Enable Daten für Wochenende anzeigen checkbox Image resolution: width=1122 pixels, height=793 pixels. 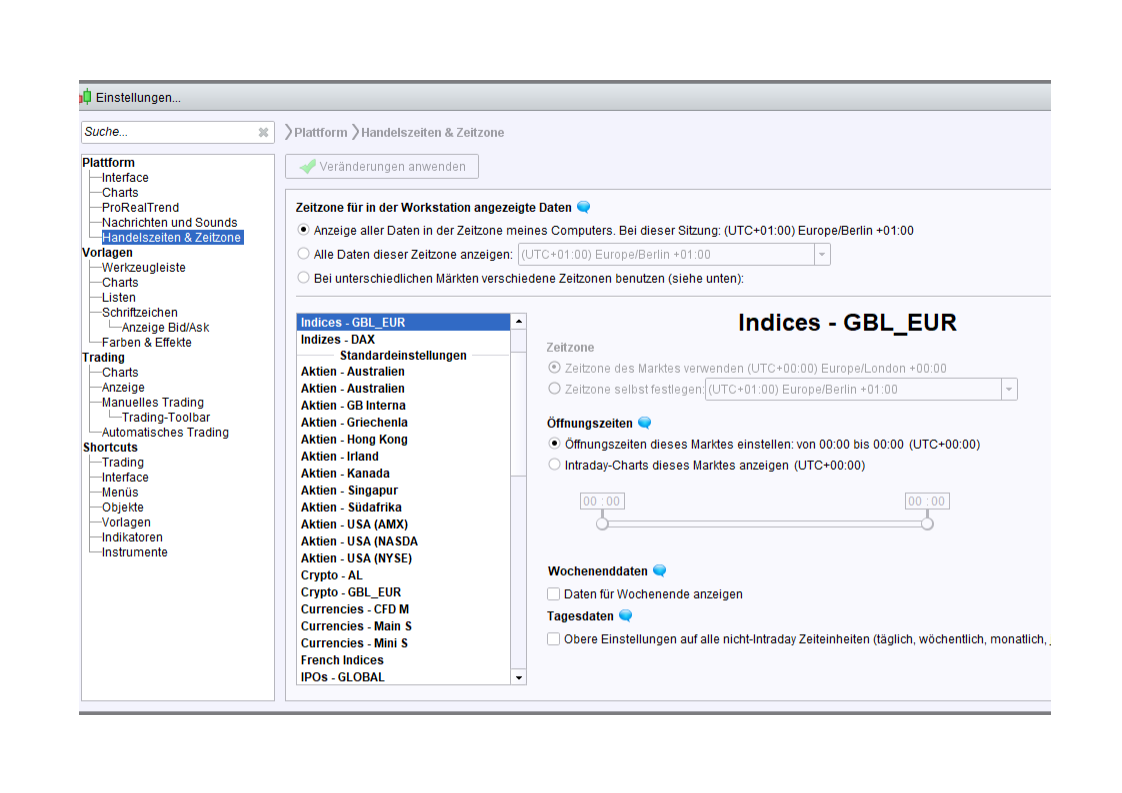[553, 593]
